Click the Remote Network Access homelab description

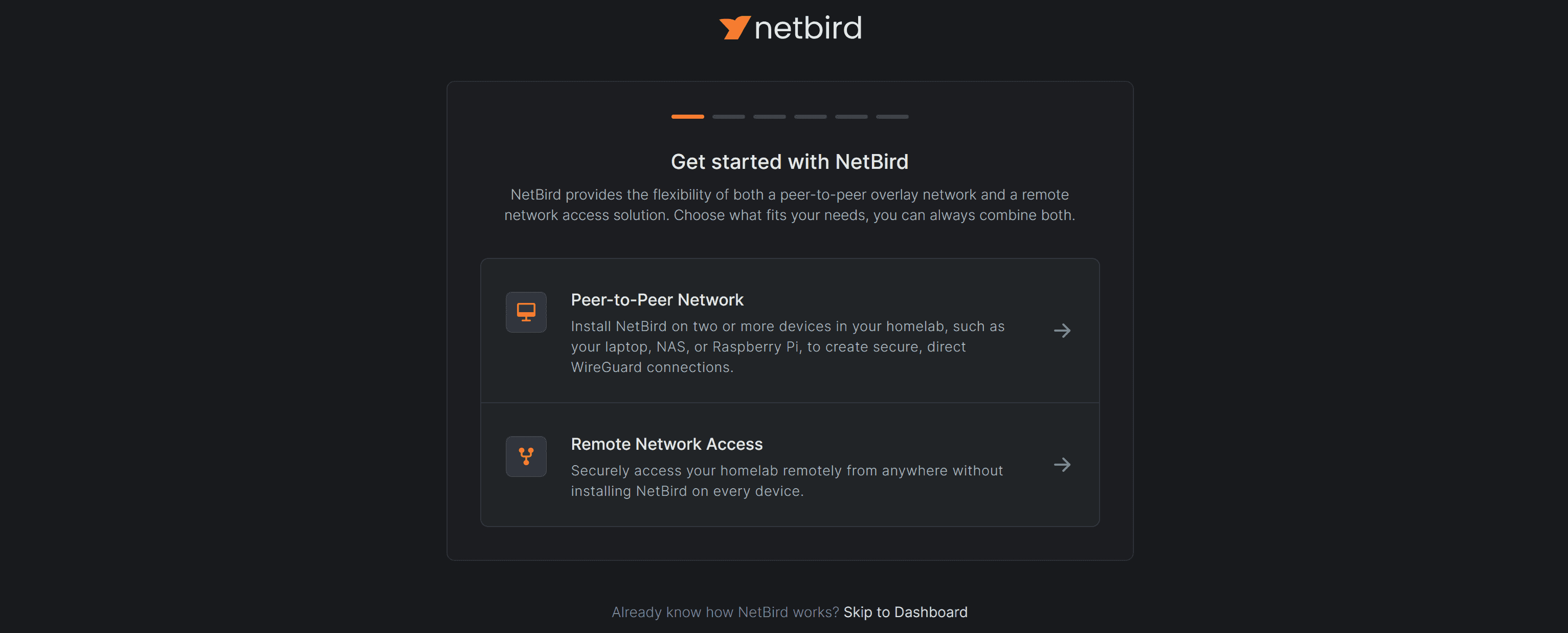point(787,481)
